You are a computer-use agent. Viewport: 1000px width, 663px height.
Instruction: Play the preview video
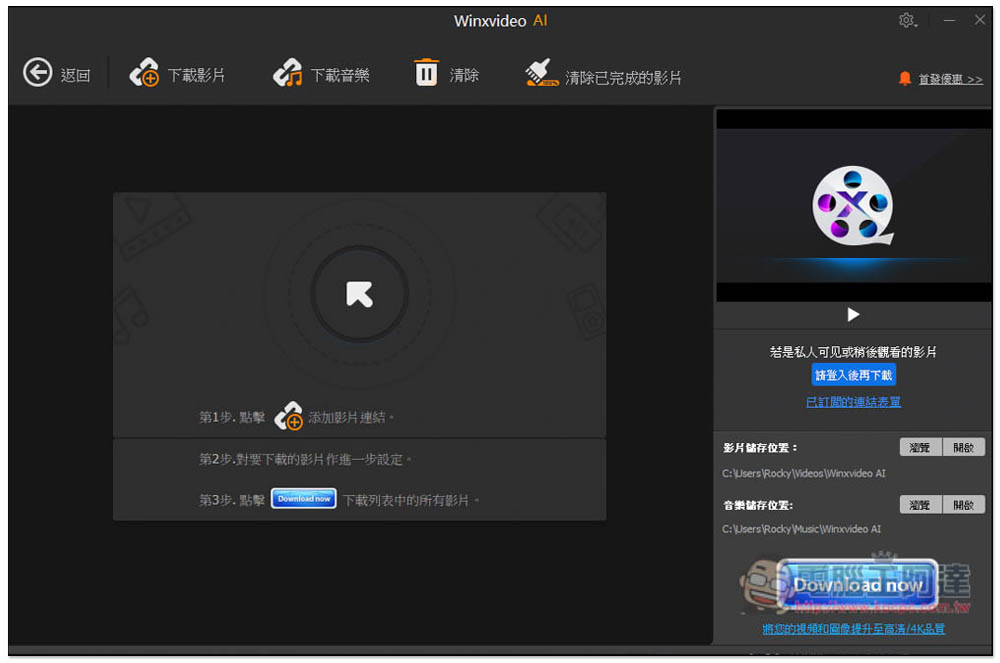[x=853, y=314]
